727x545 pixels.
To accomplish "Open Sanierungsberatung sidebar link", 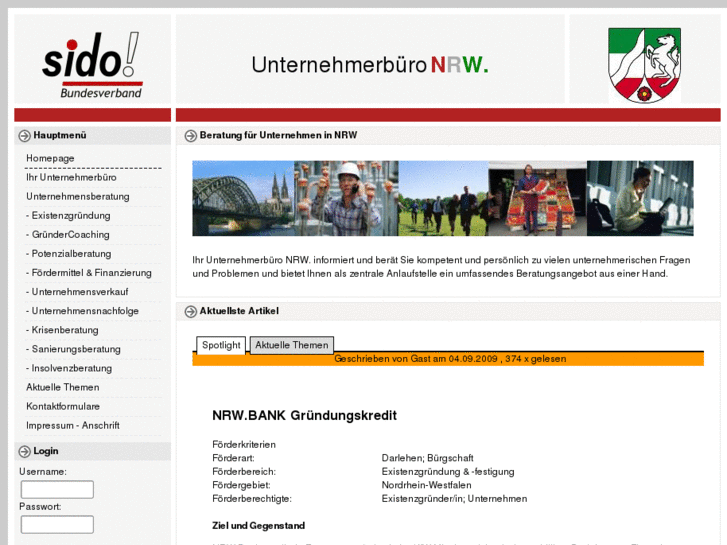I will point(73,349).
